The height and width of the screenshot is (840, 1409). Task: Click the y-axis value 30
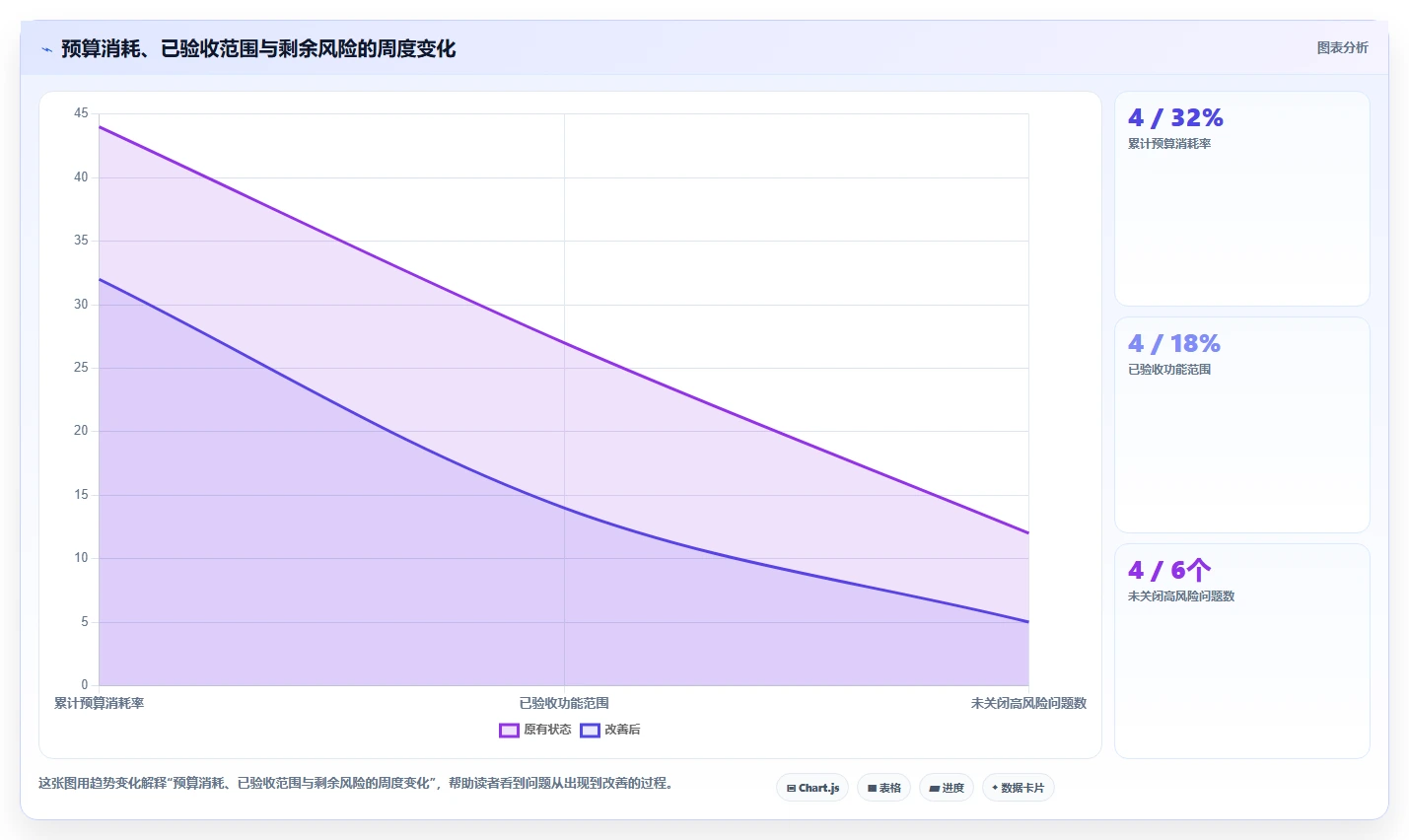[x=81, y=305]
